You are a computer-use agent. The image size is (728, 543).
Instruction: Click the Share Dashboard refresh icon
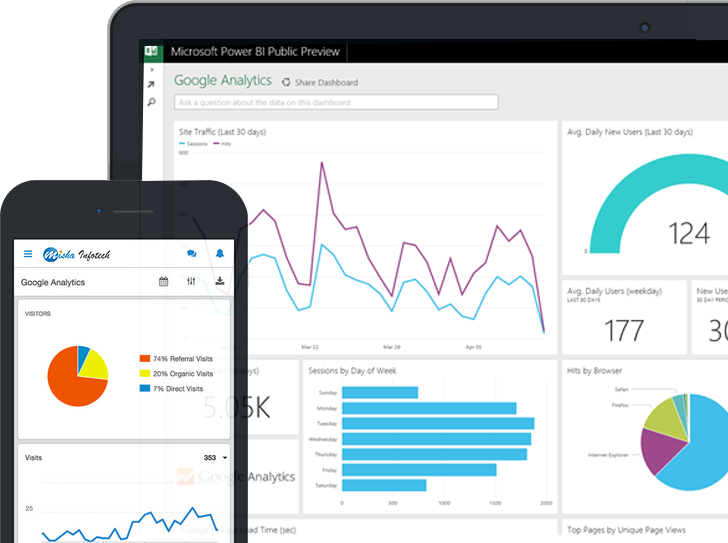[286, 82]
